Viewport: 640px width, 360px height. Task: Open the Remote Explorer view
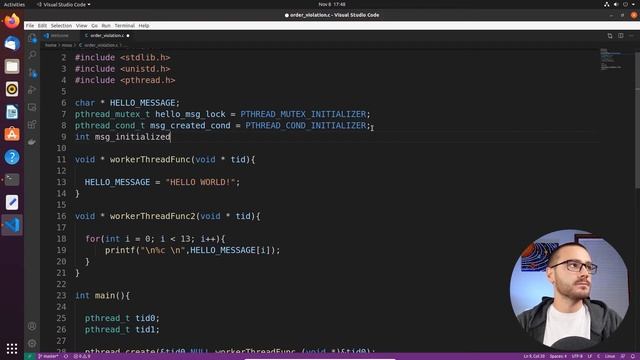(x=32, y=107)
